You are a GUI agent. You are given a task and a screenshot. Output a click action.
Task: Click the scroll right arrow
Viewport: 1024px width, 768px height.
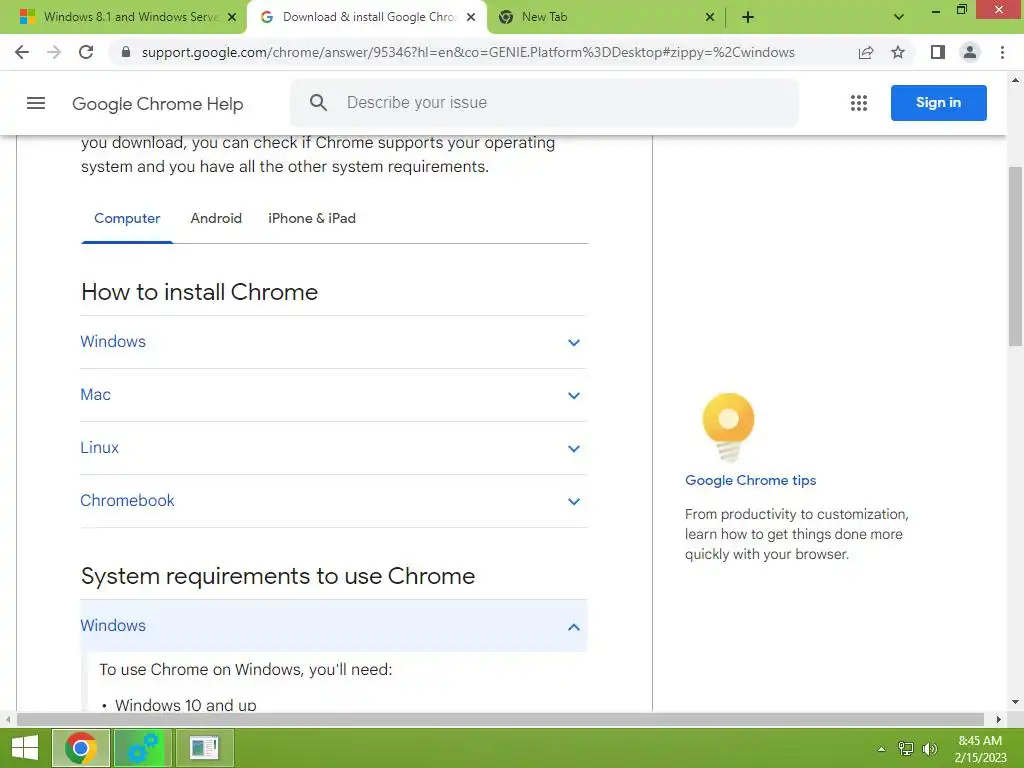coord(999,719)
